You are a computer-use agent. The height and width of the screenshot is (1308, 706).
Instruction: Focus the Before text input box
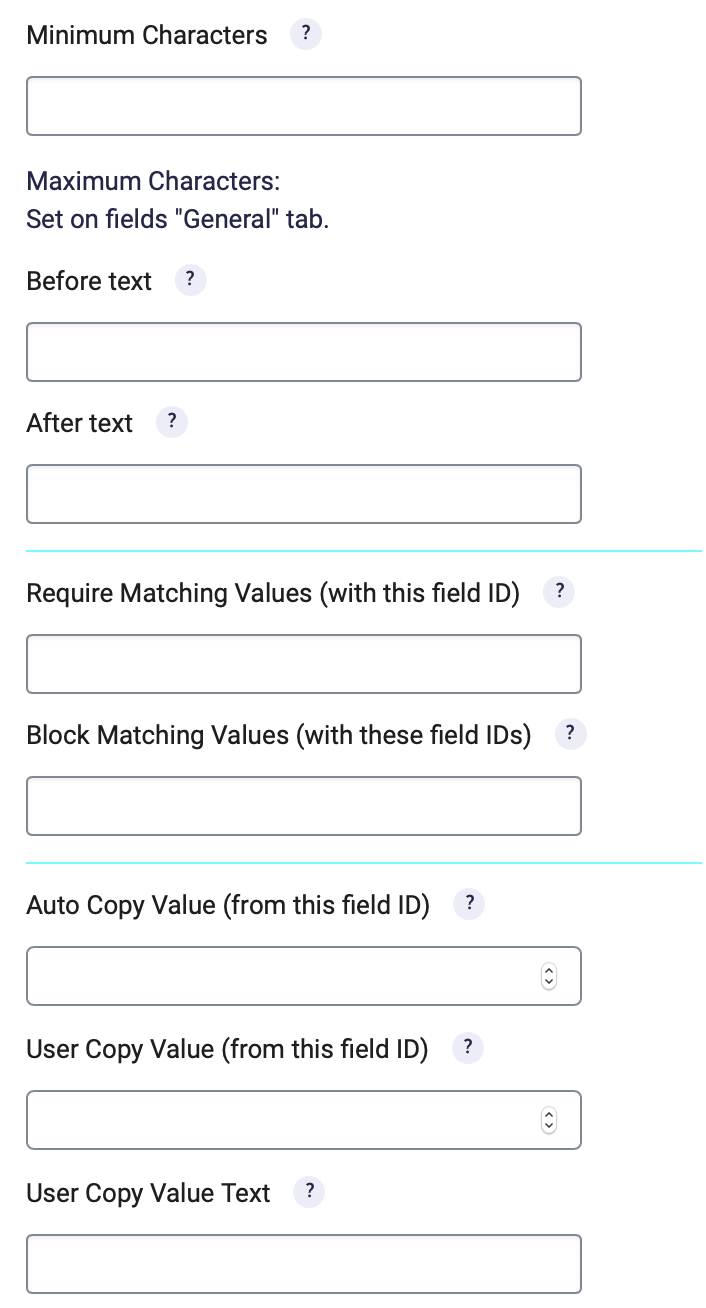(304, 352)
